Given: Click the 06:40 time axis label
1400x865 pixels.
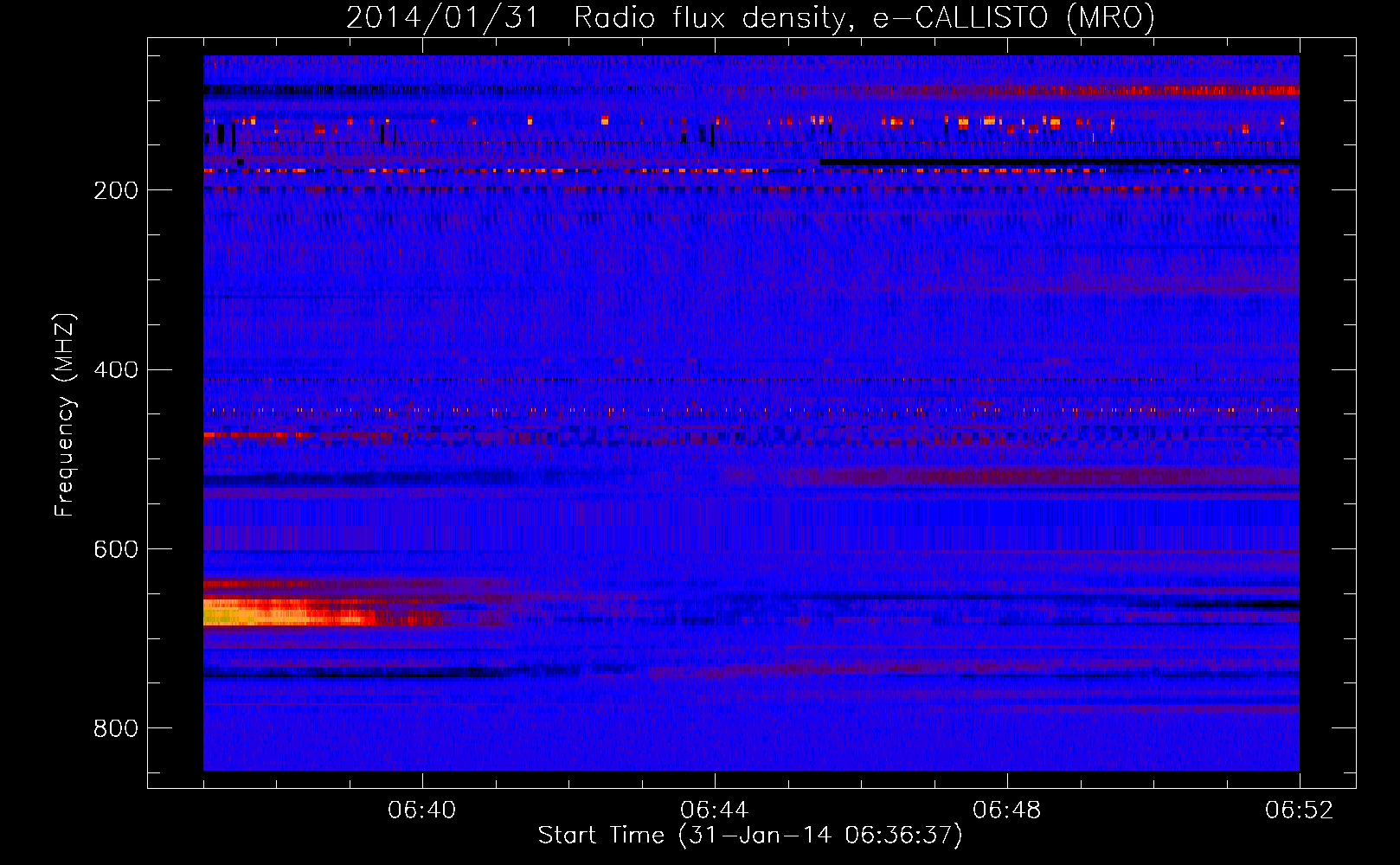Looking at the screenshot, I should click(422, 811).
